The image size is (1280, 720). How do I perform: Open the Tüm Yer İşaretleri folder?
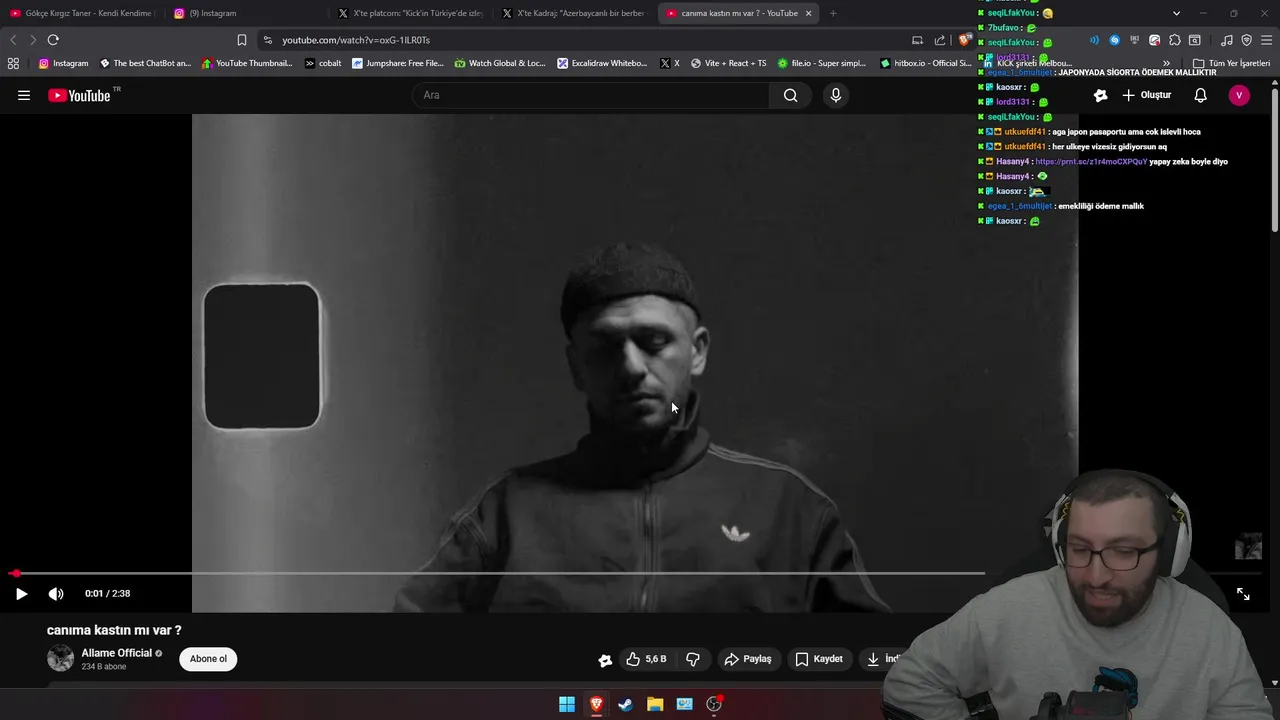coord(1231,63)
